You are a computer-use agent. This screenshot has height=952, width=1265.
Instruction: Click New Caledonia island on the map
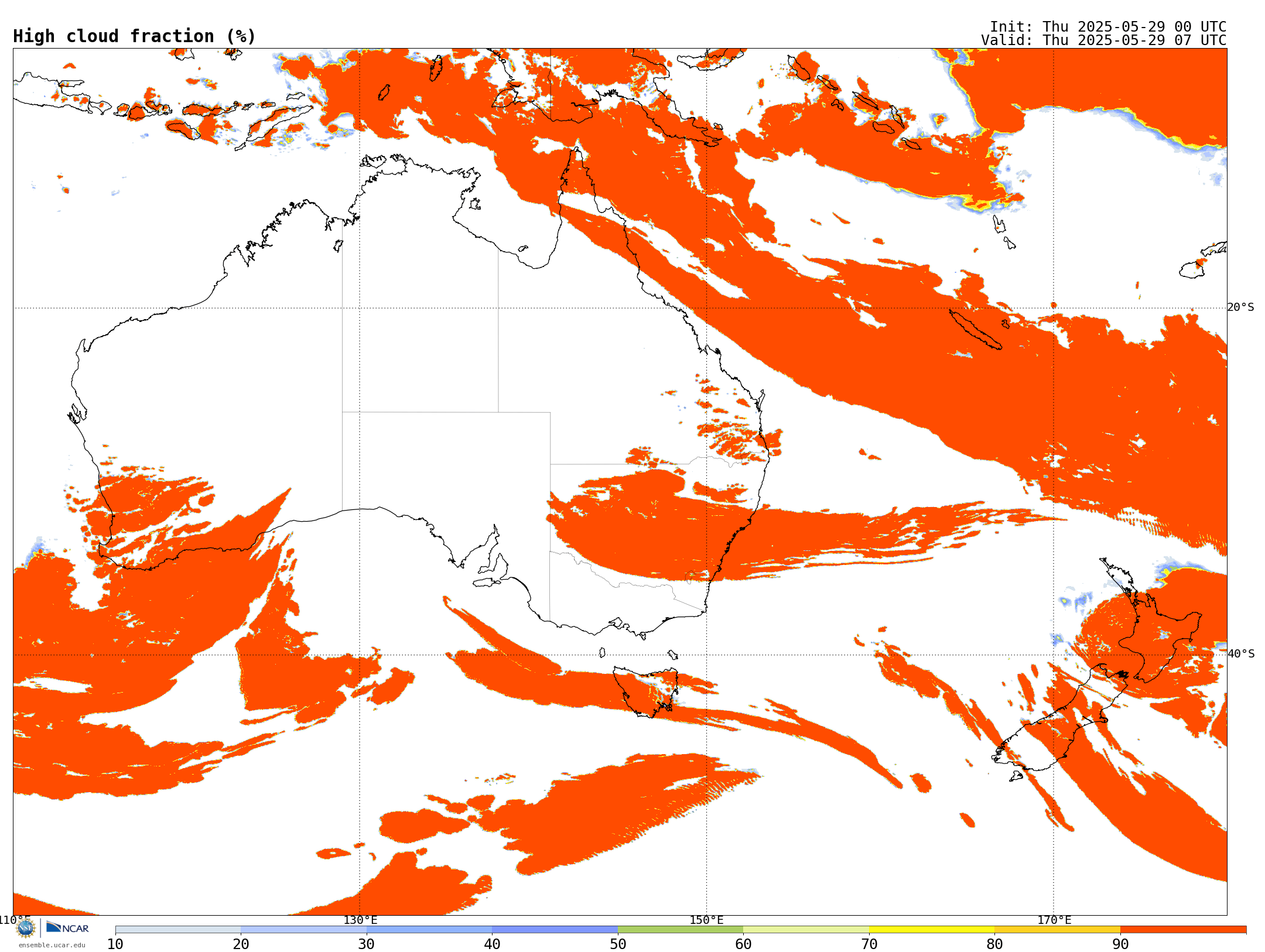[x=975, y=330]
